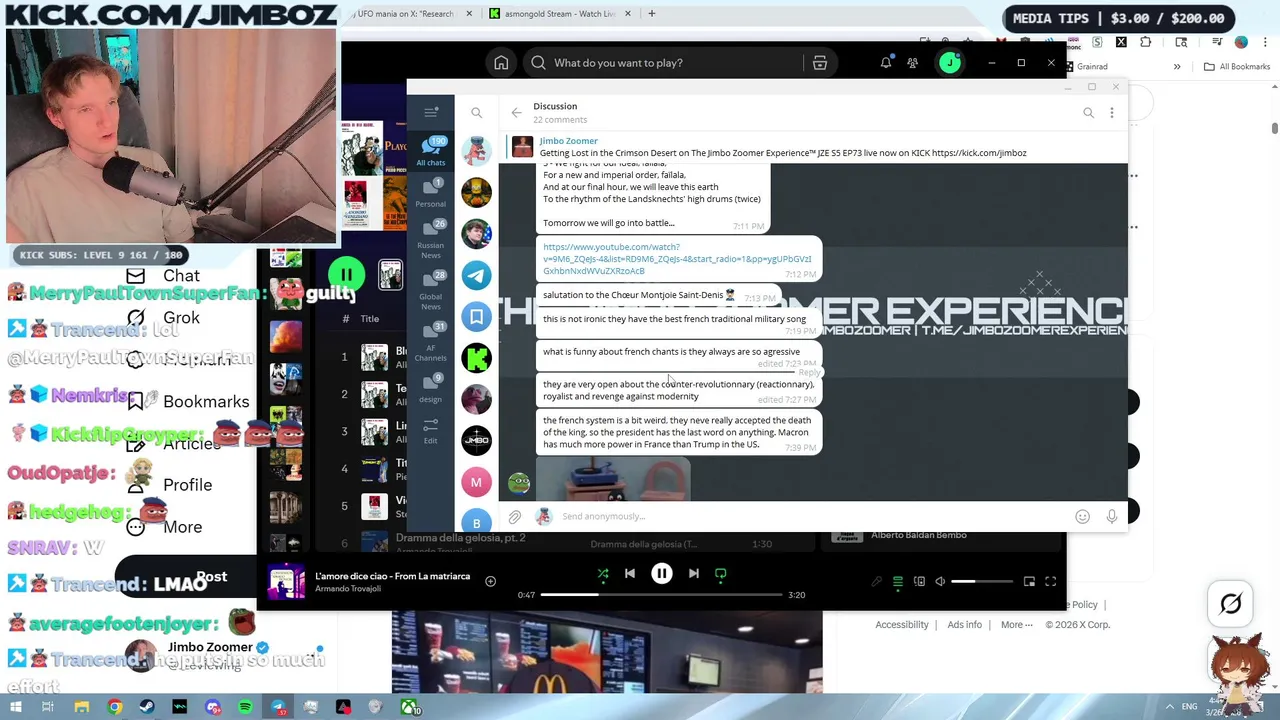Toggle repeat mode in Spotify
This screenshot has height=720, width=1280.
coord(720,574)
